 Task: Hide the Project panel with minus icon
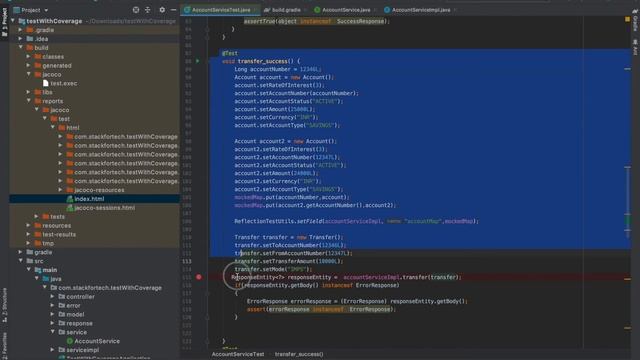point(173,10)
